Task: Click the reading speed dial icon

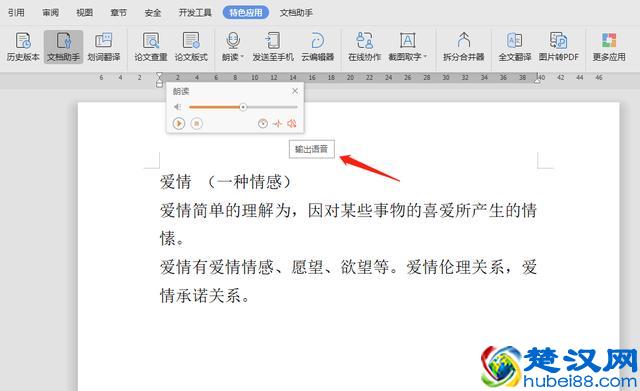Action: tap(263, 123)
